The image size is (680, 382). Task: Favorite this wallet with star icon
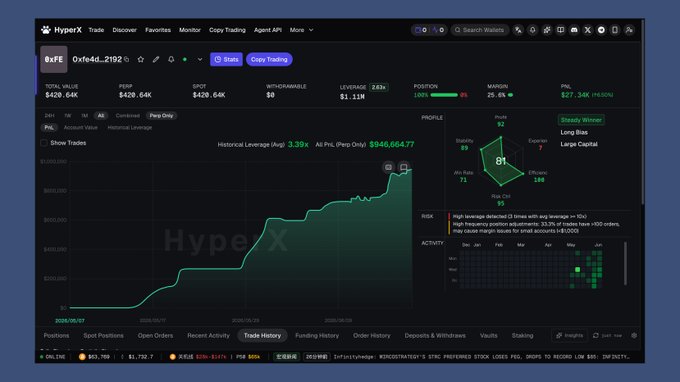click(x=141, y=59)
